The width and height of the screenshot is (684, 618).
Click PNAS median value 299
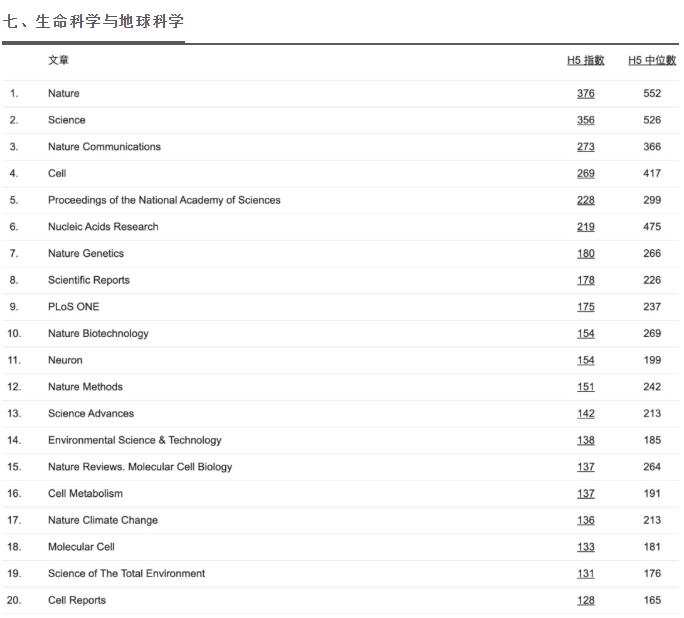[x=652, y=200]
